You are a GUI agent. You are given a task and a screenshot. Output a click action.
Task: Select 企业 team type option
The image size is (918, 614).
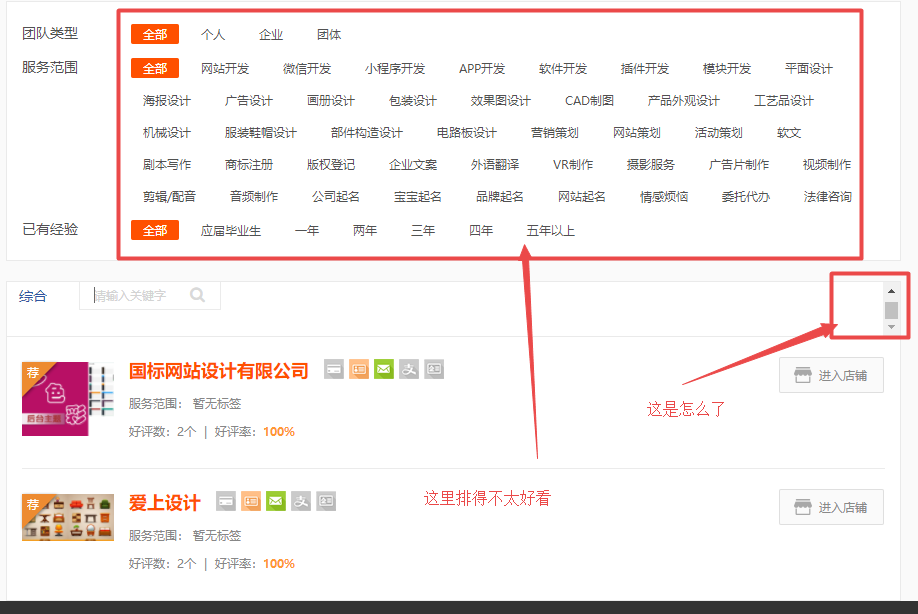pos(271,35)
